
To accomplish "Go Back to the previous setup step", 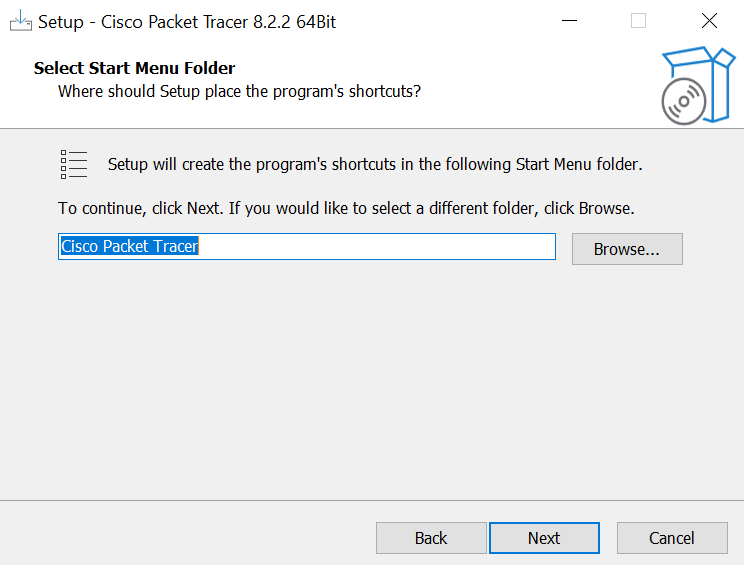I will point(431,538).
